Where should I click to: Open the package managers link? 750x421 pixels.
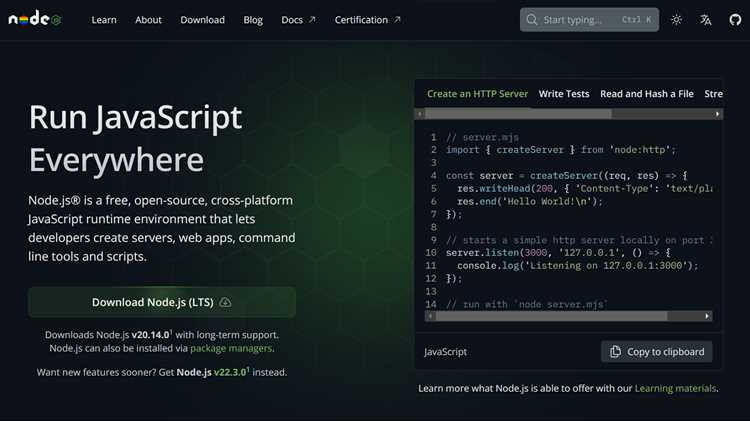pyautogui.click(x=231, y=348)
